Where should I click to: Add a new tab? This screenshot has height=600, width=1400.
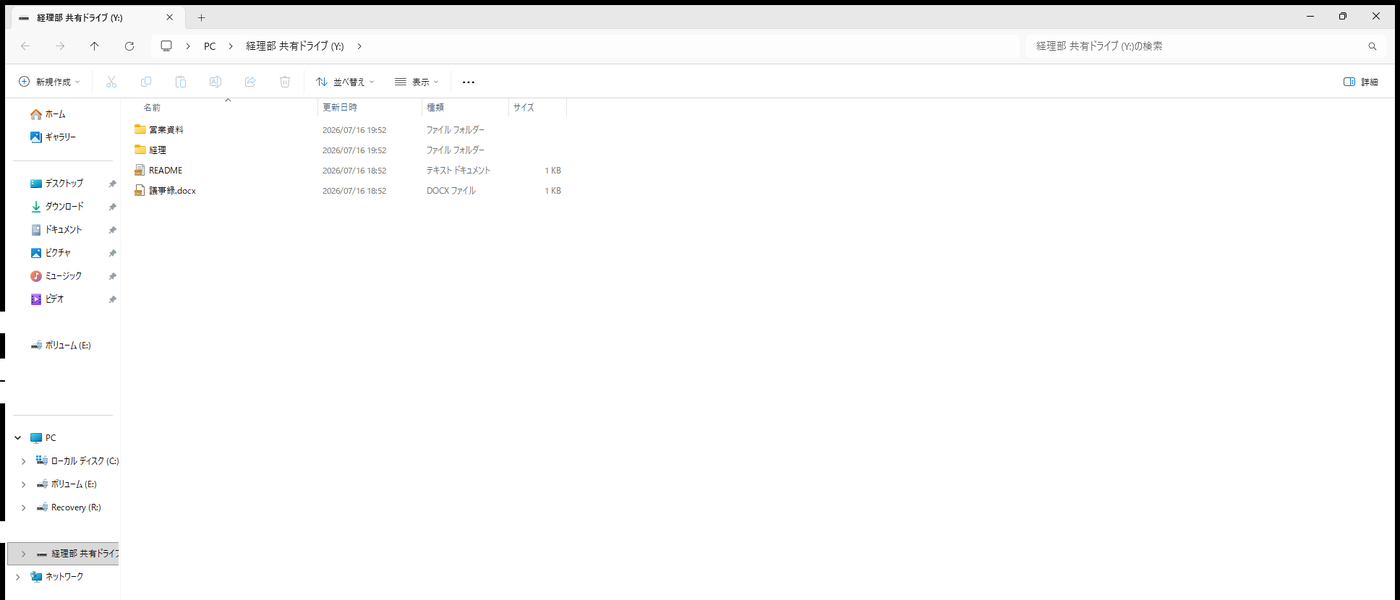pyautogui.click(x=201, y=18)
